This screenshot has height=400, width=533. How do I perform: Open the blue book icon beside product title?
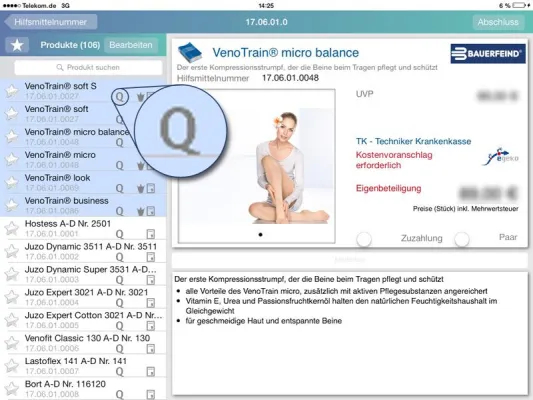click(190, 53)
